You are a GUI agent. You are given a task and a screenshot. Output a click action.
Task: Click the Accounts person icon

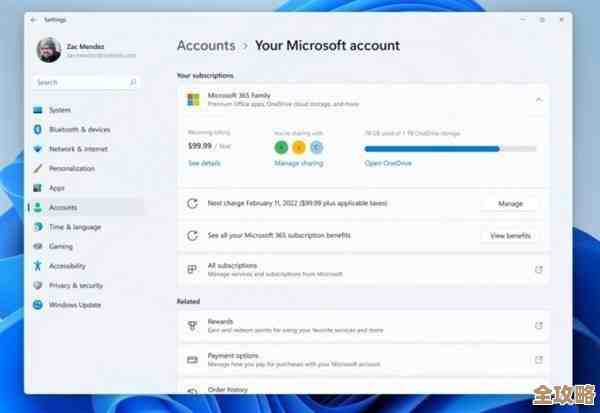[38, 207]
